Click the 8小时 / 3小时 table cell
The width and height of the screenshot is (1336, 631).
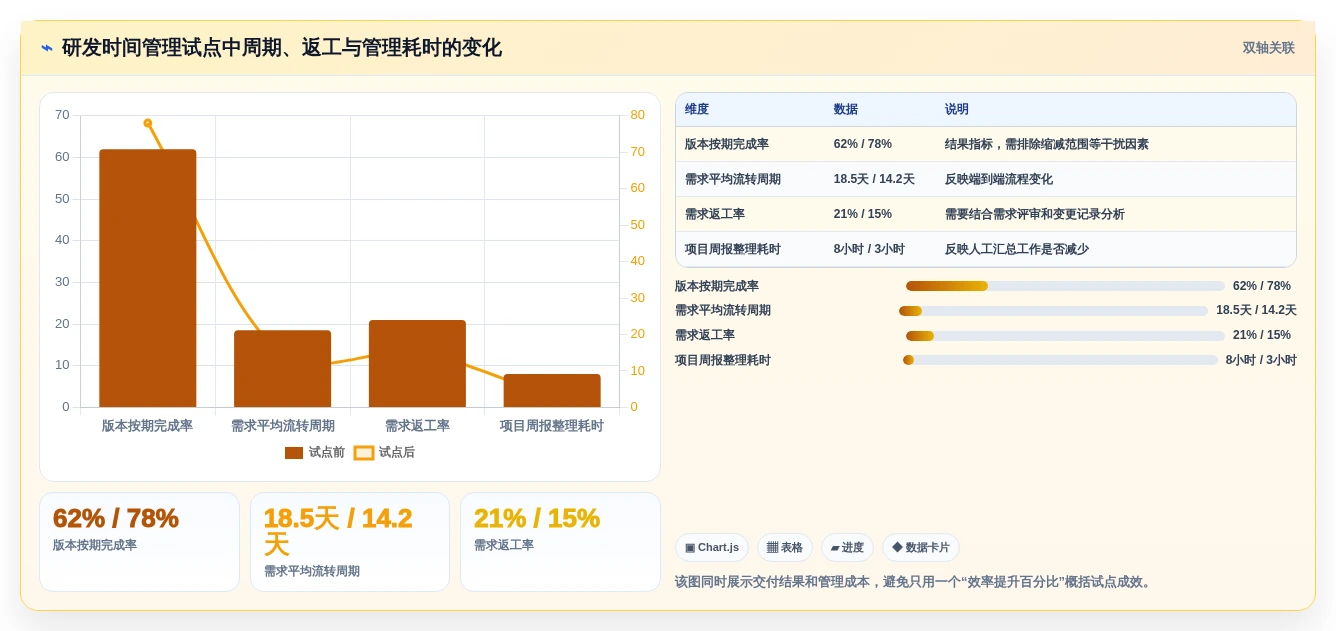869,249
